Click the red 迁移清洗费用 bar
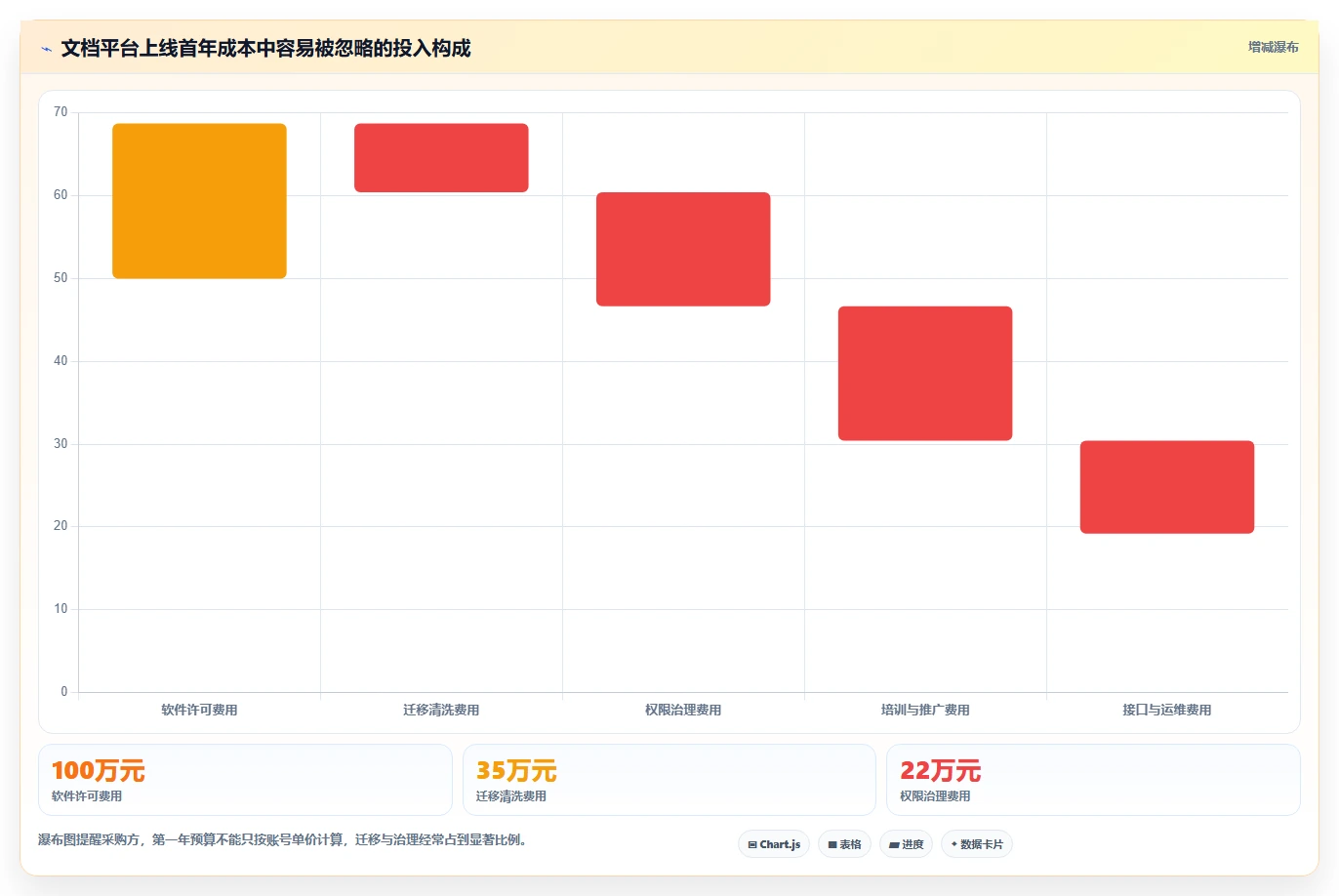Screen dimensions: 1339x896 (441, 158)
